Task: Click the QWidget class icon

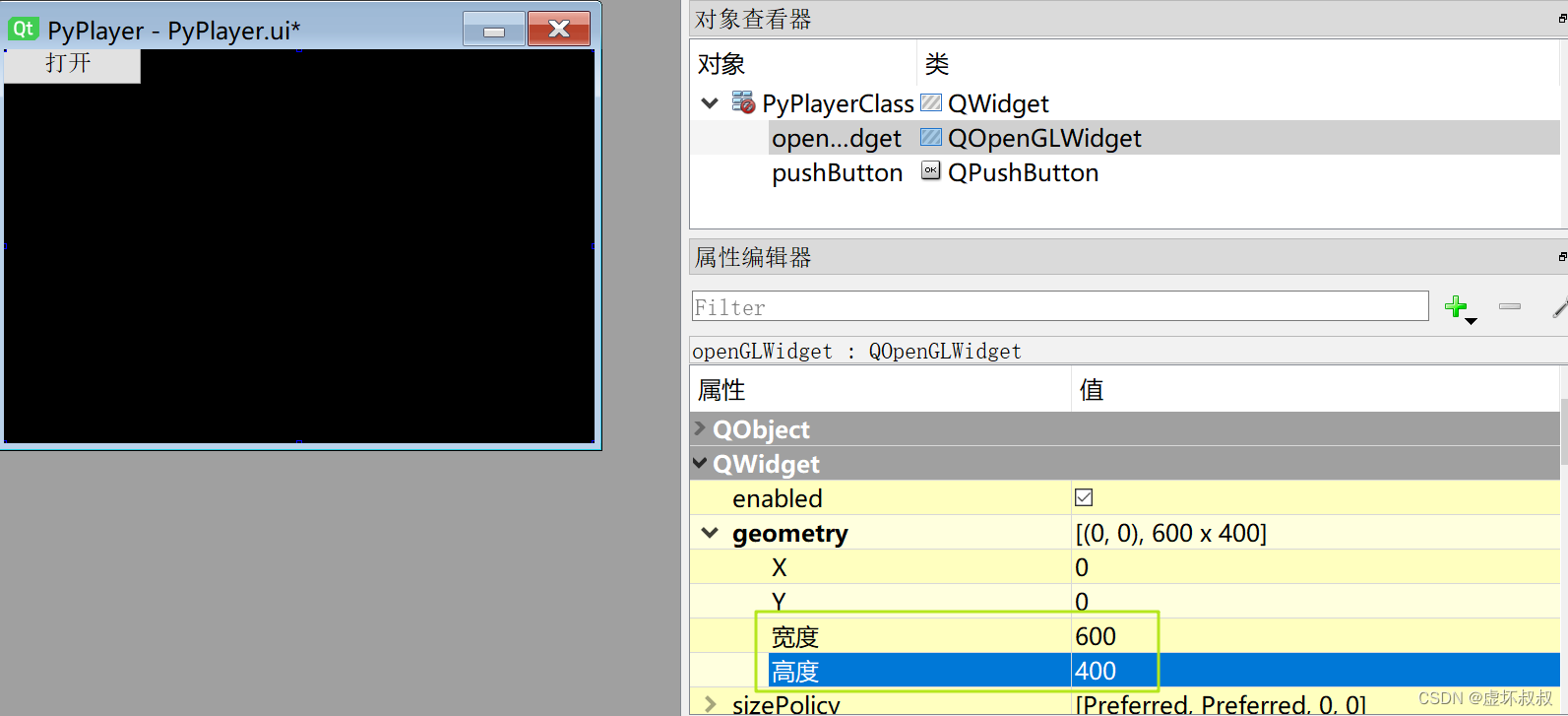Action: pyautogui.click(x=931, y=102)
